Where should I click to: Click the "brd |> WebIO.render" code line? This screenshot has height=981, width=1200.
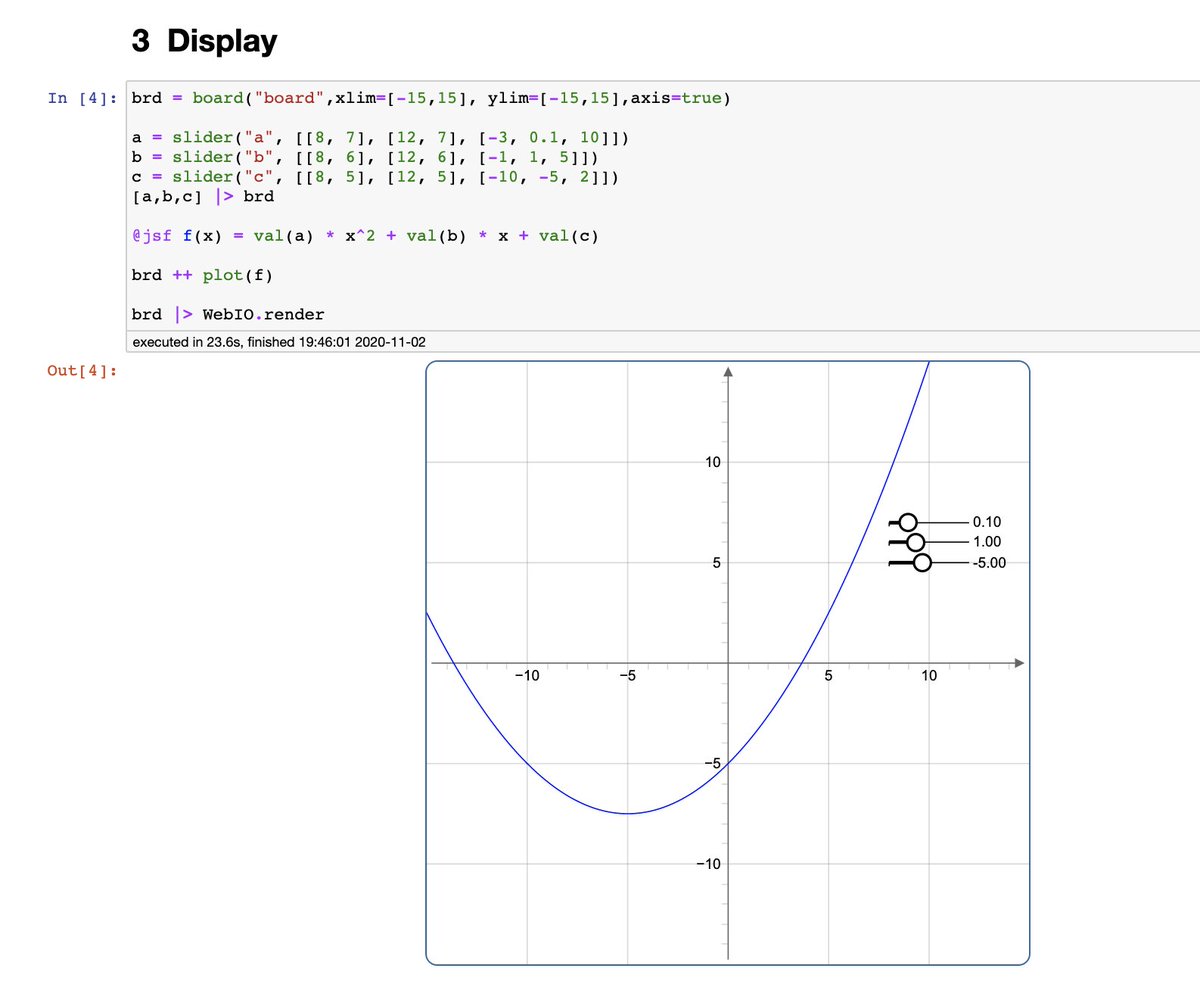[x=228, y=314]
